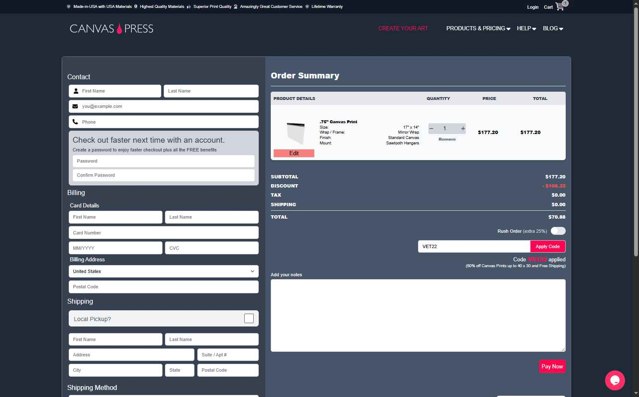The image size is (639, 397).
Task: Click the Password field
Action: (x=163, y=161)
